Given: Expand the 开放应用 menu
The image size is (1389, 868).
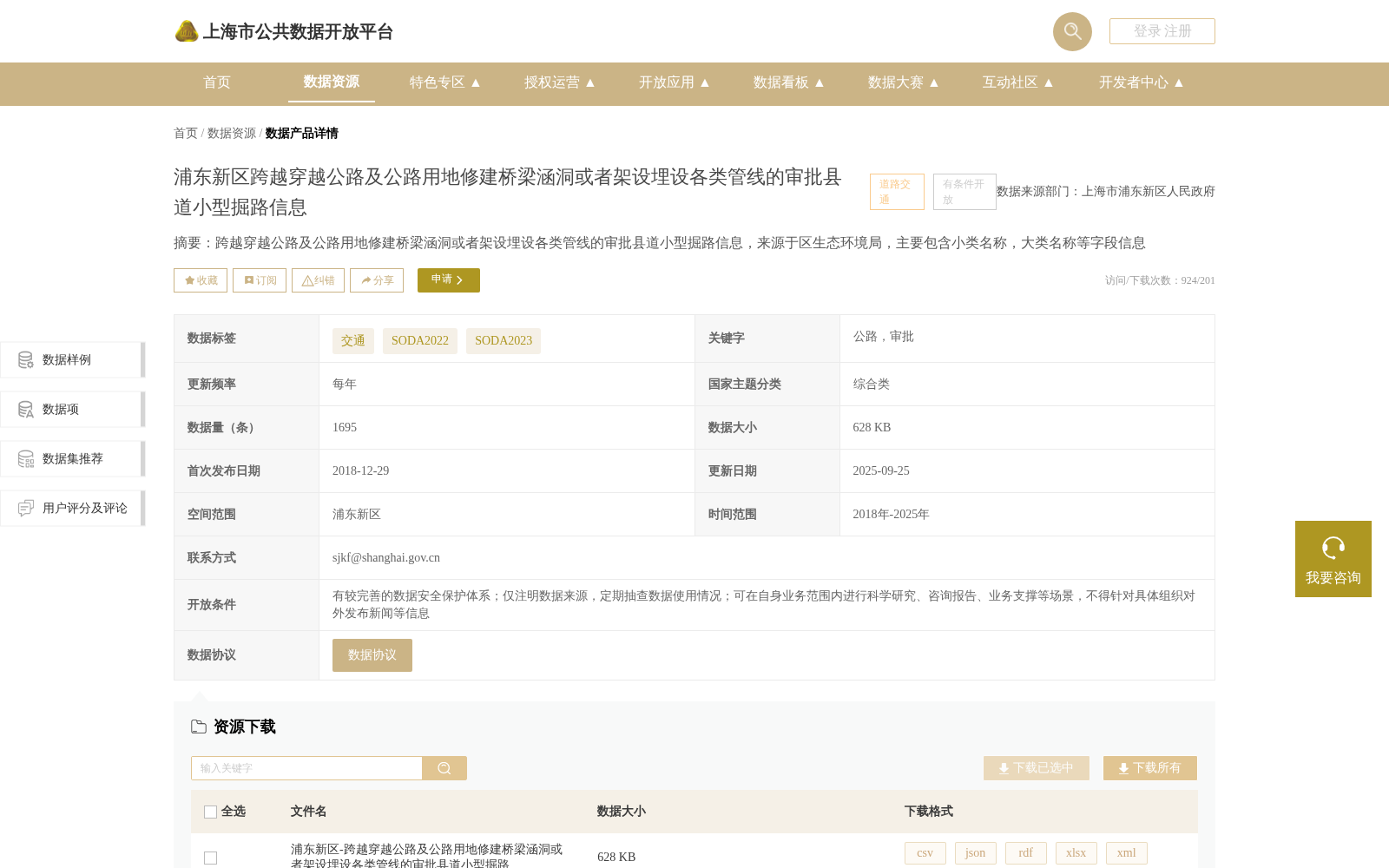Looking at the screenshot, I should pos(674,82).
